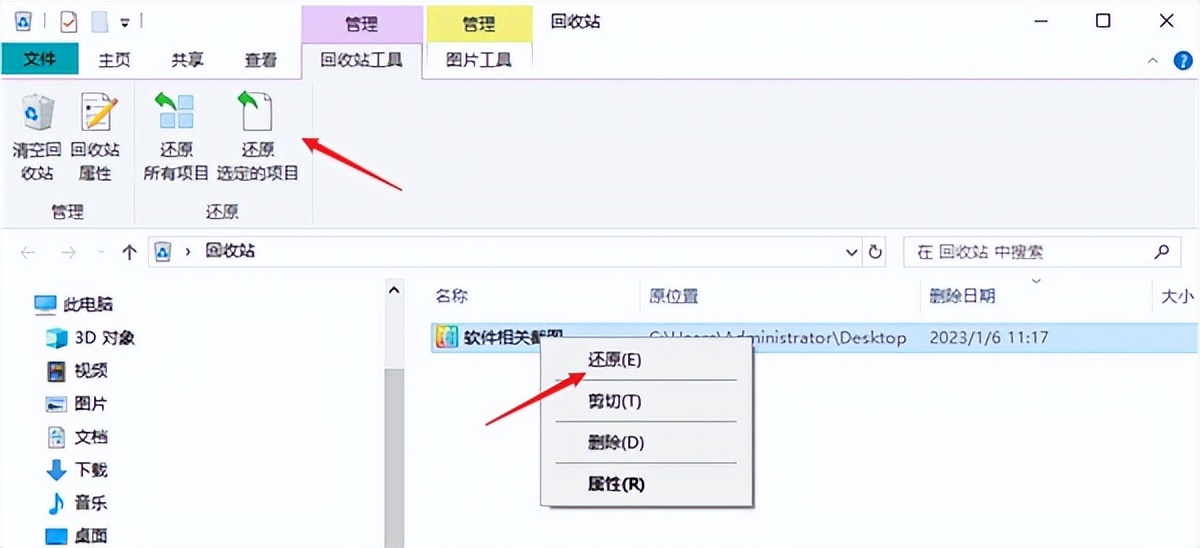Open the blue help question icon
Screen dimensions: 1200x548
1181,61
